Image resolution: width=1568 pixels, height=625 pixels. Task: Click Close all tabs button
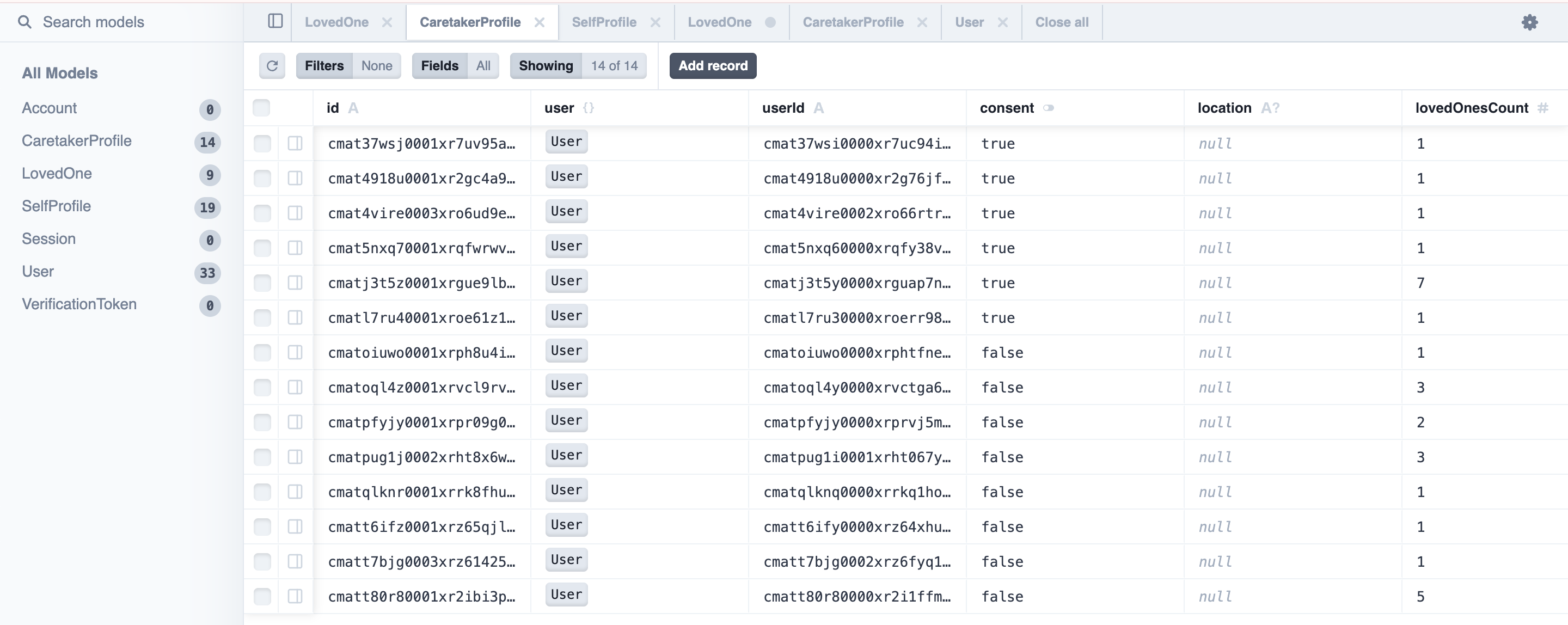(x=1062, y=22)
